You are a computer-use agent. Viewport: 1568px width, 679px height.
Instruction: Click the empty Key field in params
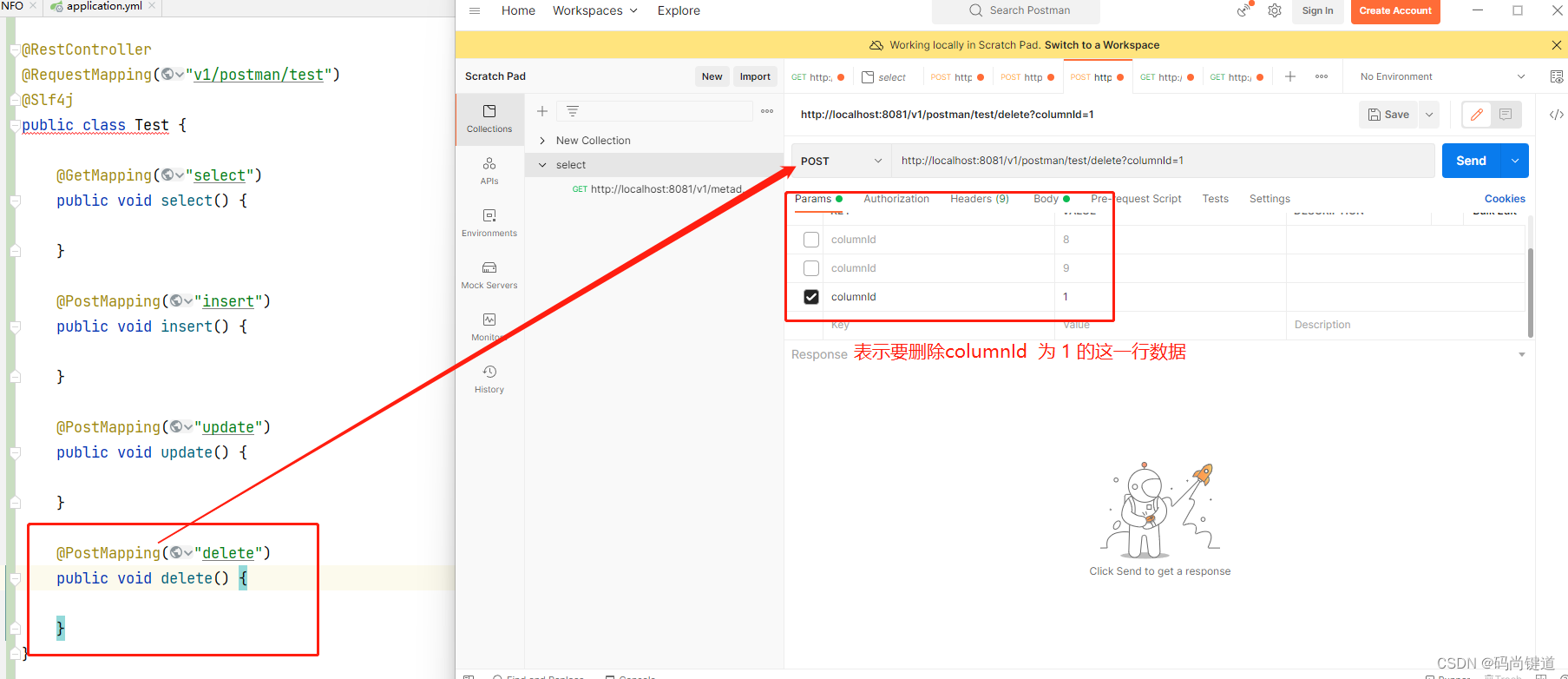click(938, 325)
